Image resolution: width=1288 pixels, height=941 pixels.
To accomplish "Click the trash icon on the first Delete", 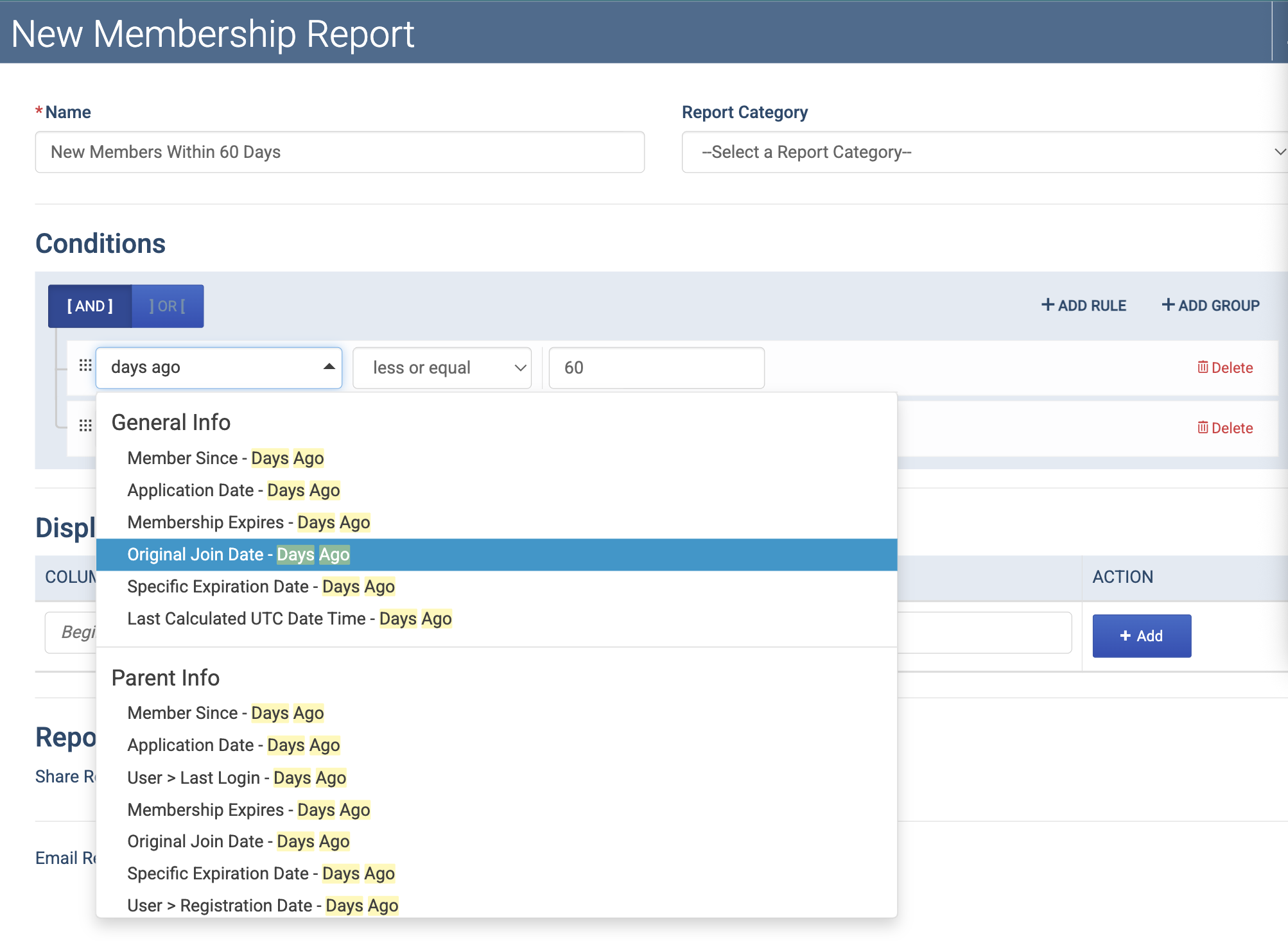I will coord(1203,367).
